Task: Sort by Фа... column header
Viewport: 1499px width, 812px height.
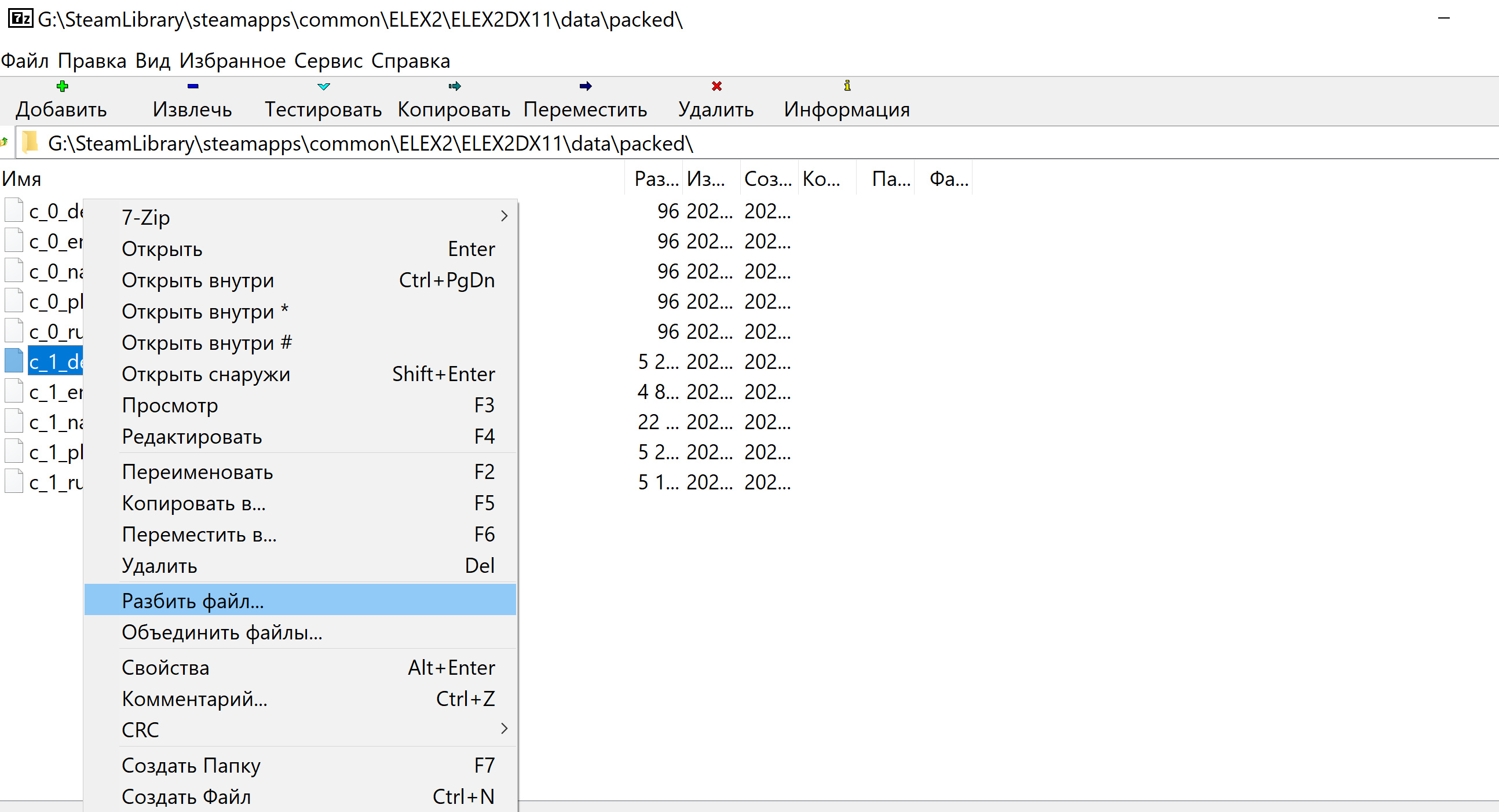Action: 944,179
